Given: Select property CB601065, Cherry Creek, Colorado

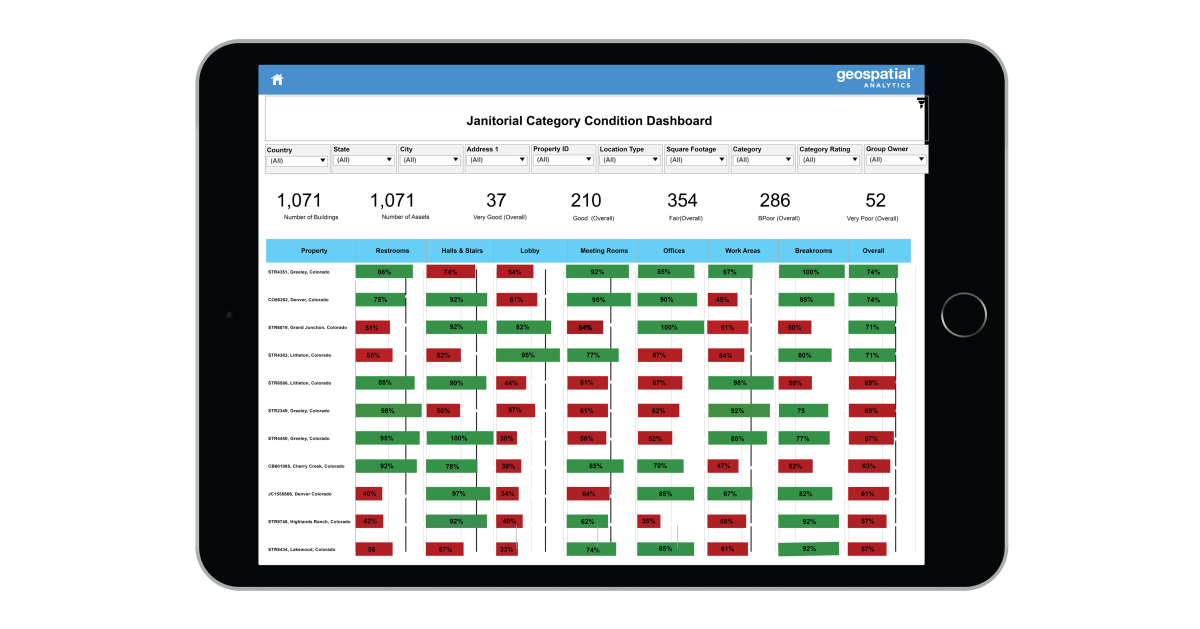Looking at the screenshot, I should (x=305, y=466).
